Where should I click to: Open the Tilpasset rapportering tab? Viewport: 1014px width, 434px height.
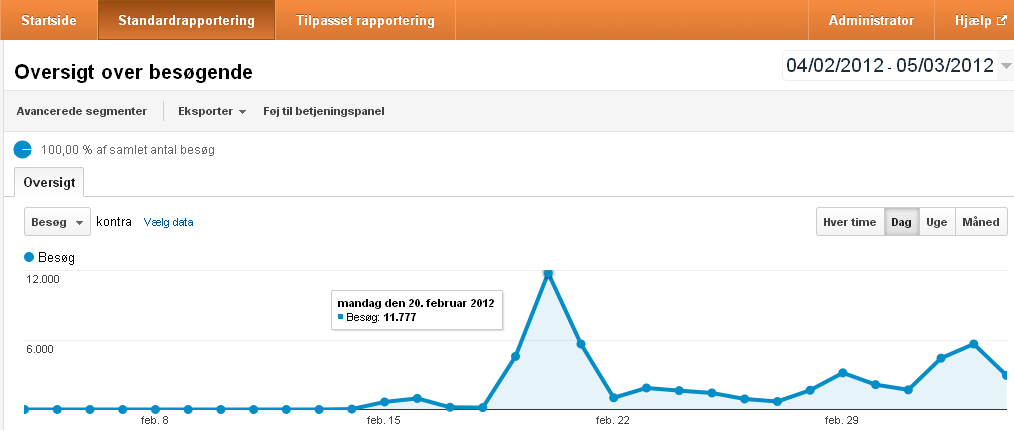click(x=365, y=20)
